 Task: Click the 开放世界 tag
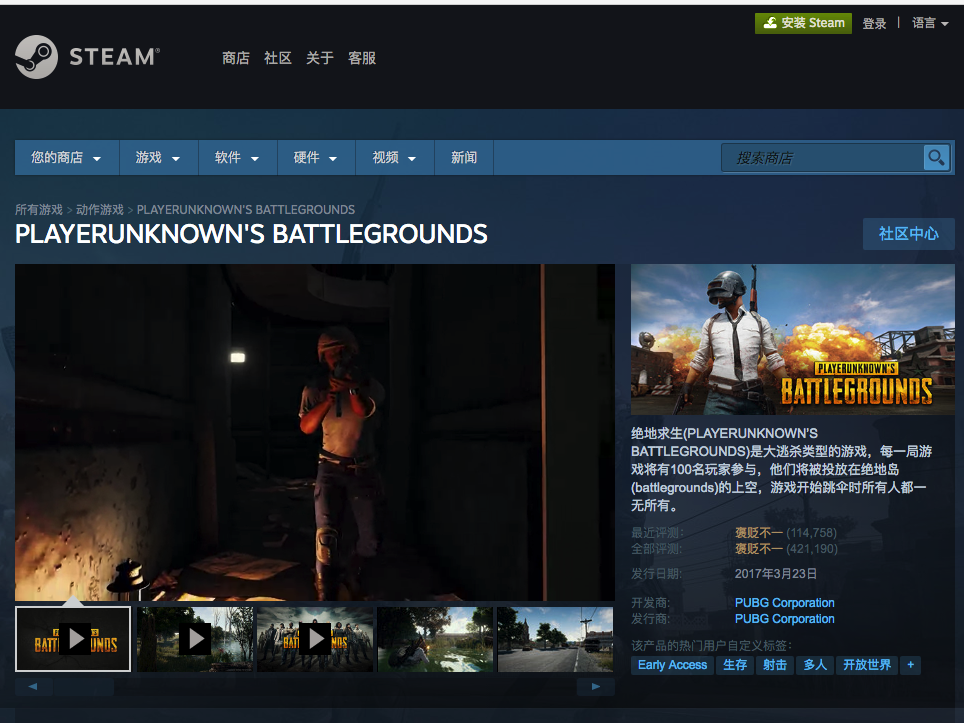click(x=867, y=665)
